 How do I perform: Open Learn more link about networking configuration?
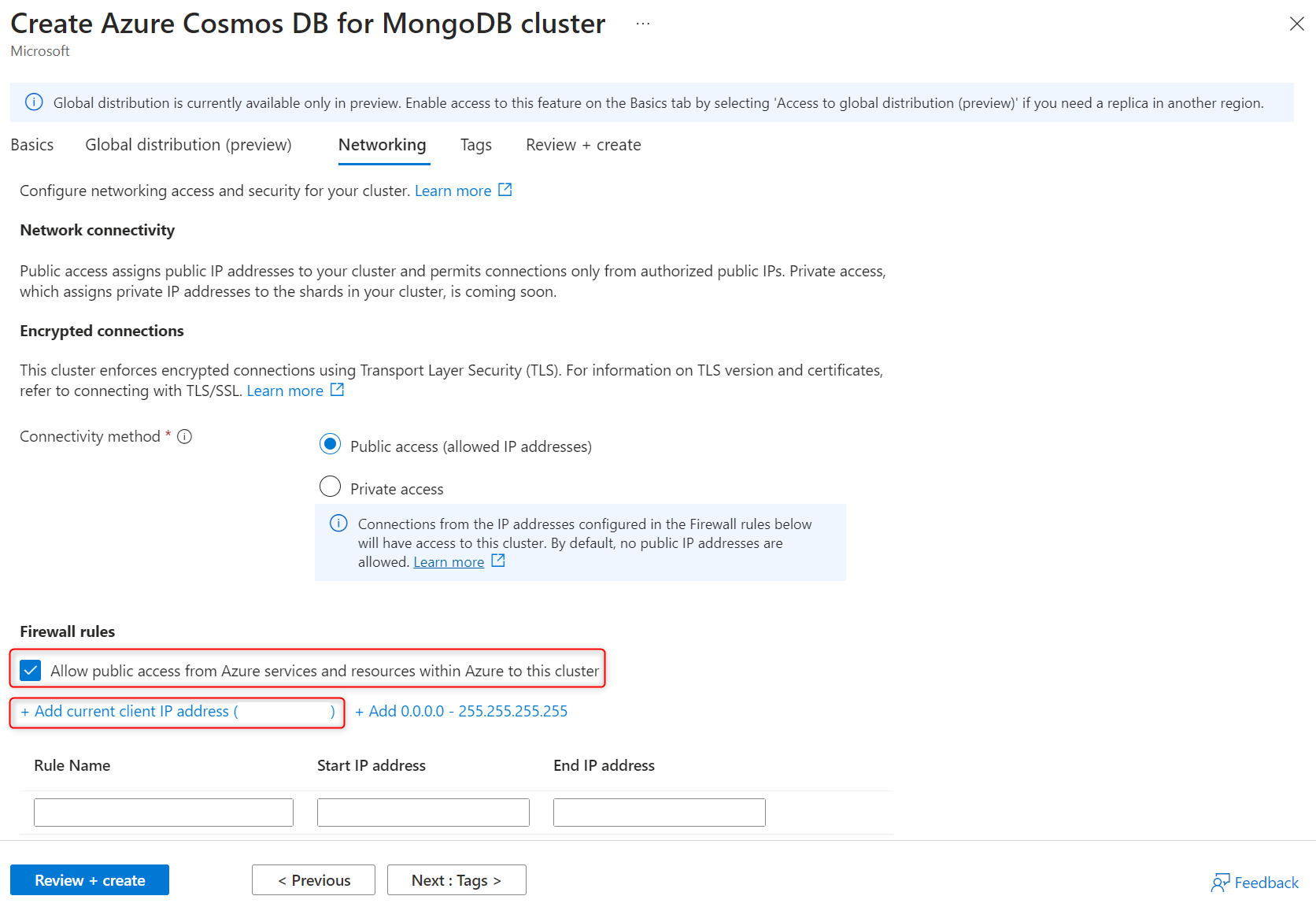[x=453, y=191]
